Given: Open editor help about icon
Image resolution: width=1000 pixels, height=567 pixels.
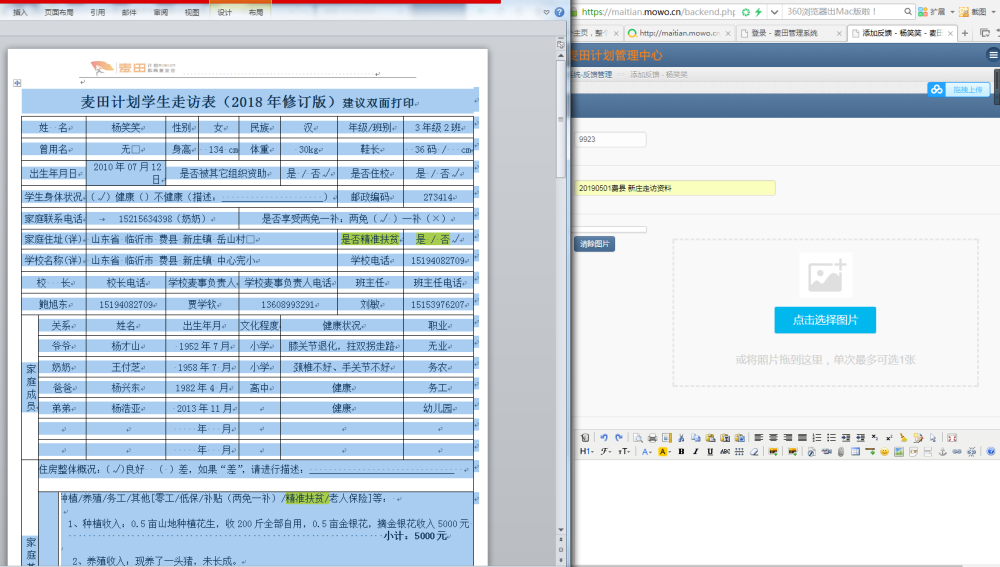Looking at the screenshot, I should pos(991,452).
